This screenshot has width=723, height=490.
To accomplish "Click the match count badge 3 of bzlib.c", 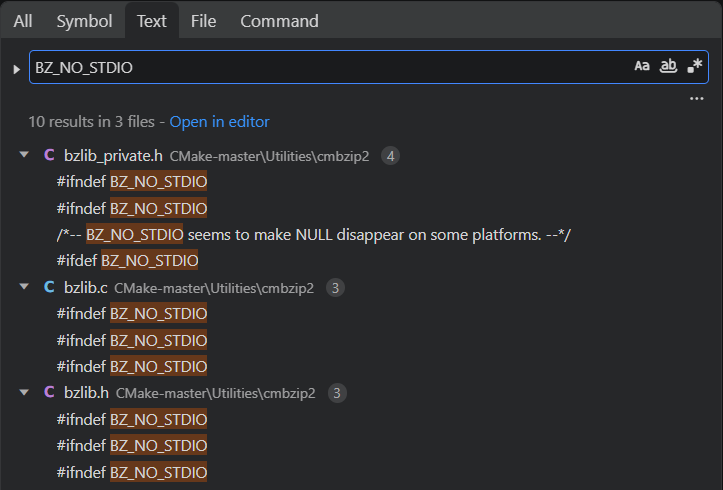I will coord(335,288).
